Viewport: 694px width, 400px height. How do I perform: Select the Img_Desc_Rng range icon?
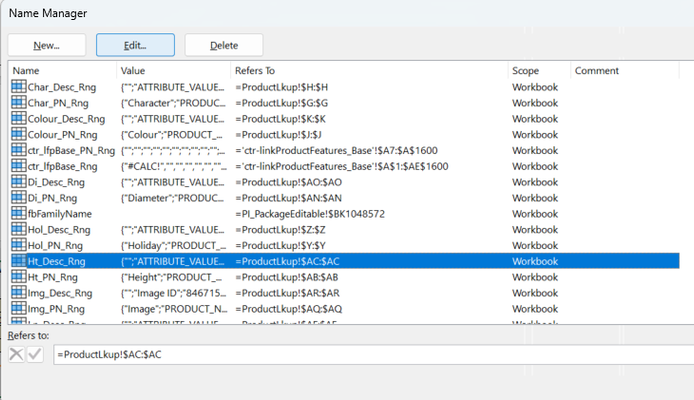coord(19,293)
